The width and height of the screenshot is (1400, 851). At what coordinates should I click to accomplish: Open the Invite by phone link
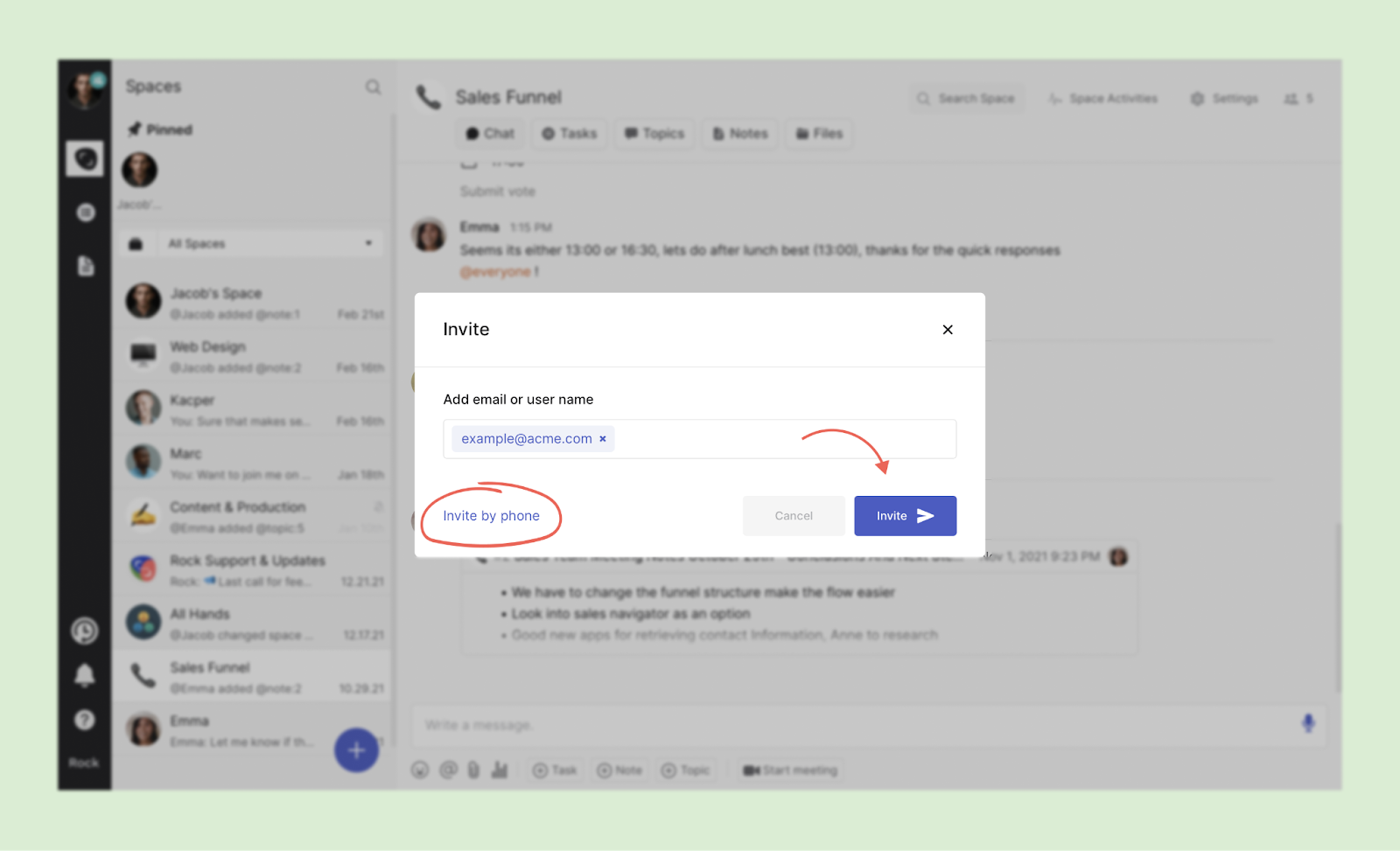click(491, 516)
